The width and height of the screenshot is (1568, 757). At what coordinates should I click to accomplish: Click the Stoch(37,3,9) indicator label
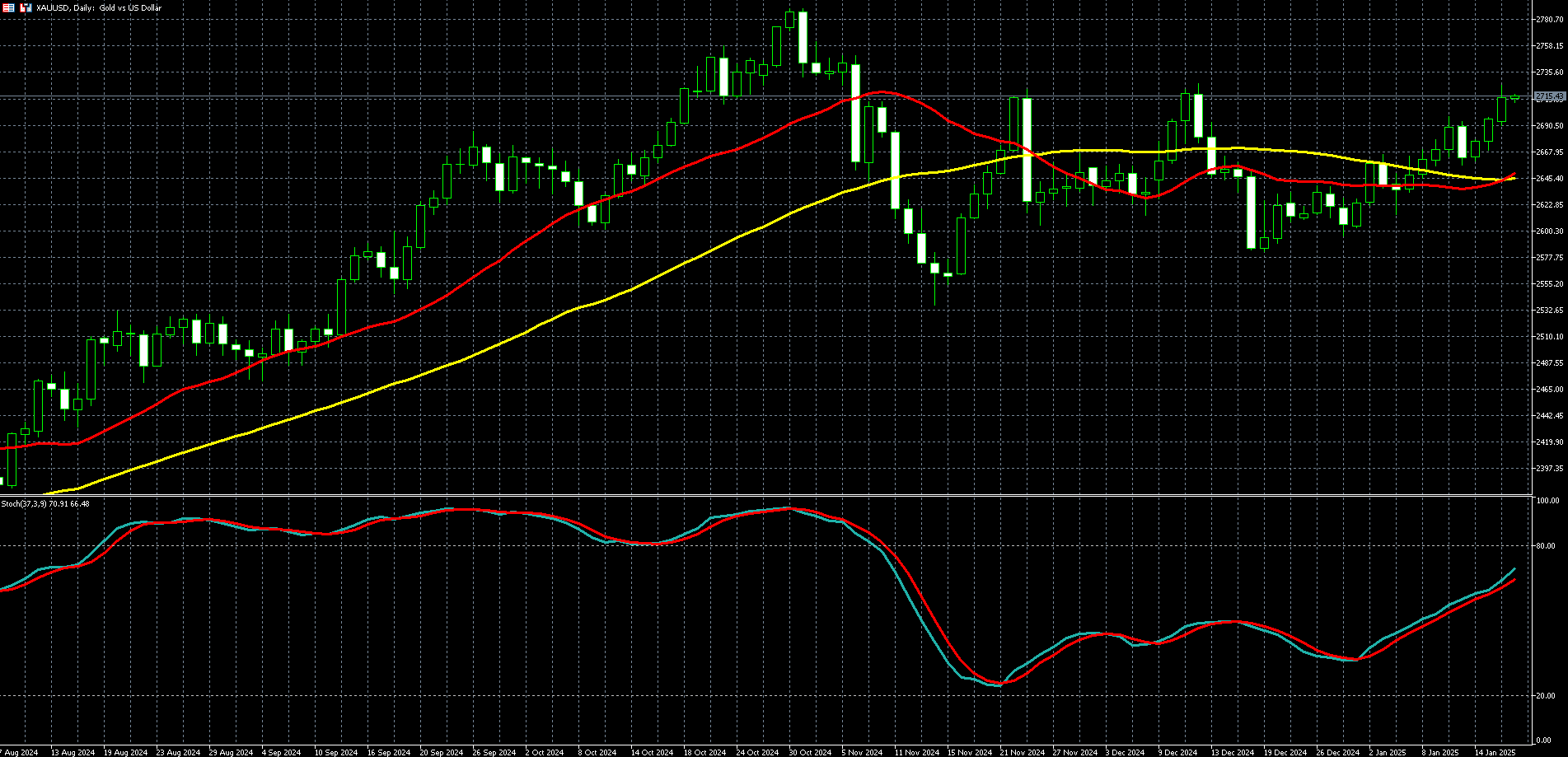click(45, 503)
